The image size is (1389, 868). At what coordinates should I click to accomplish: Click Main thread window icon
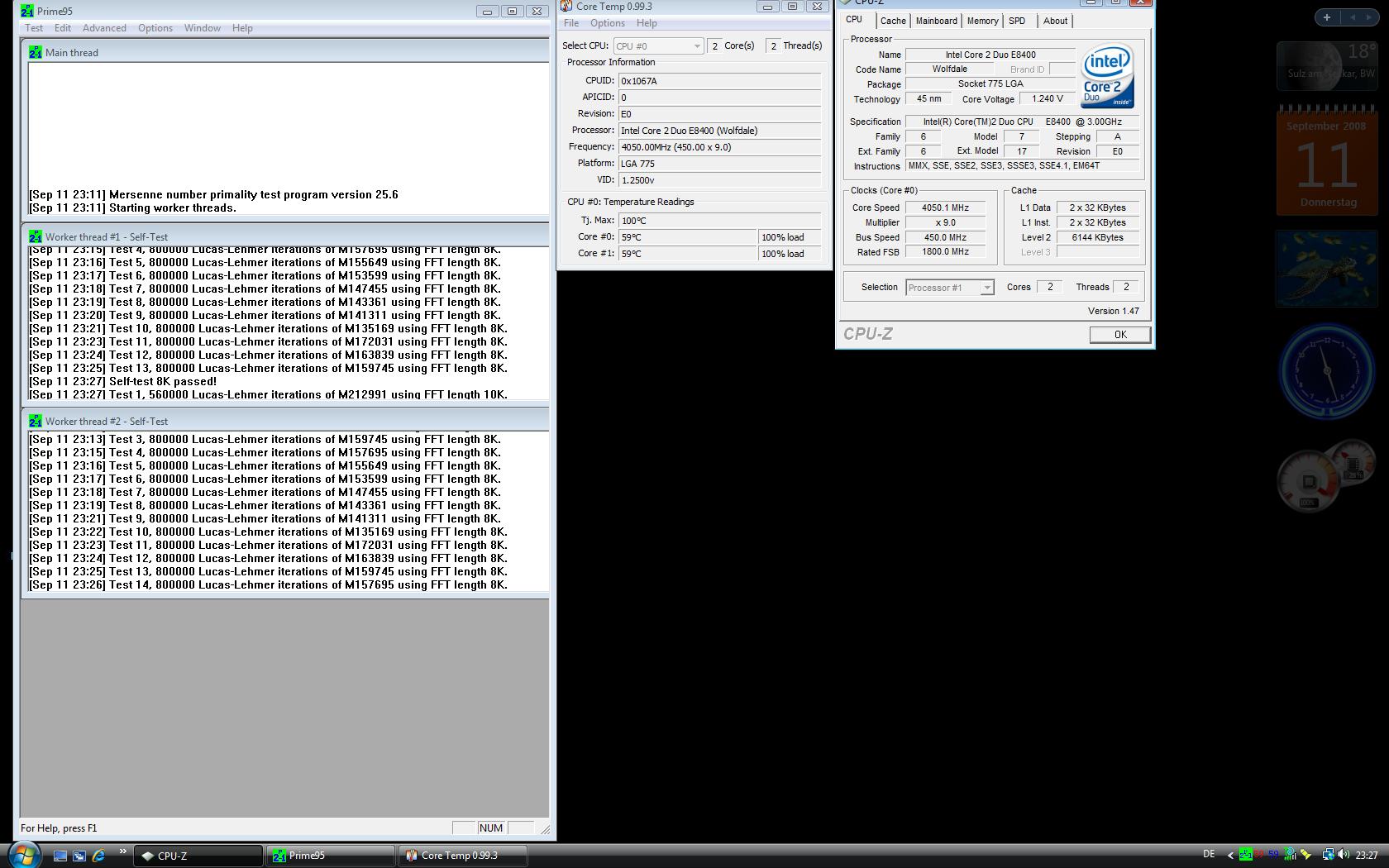(x=36, y=52)
